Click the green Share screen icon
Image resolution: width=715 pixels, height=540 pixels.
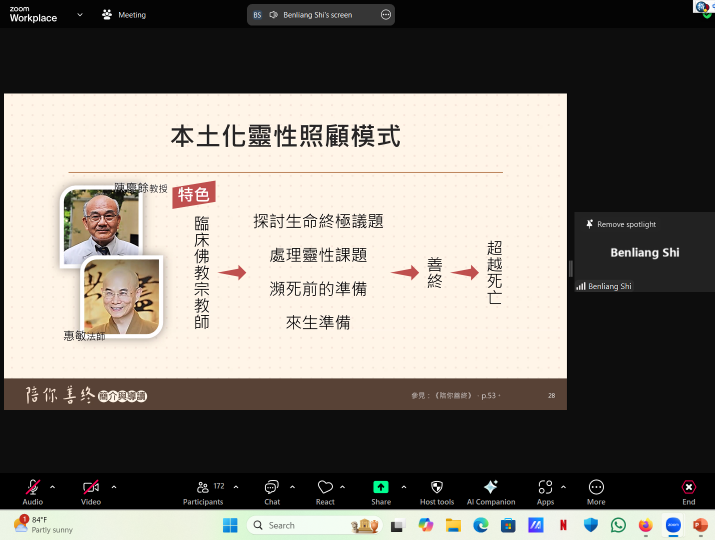pyautogui.click(x=381, y=487)
